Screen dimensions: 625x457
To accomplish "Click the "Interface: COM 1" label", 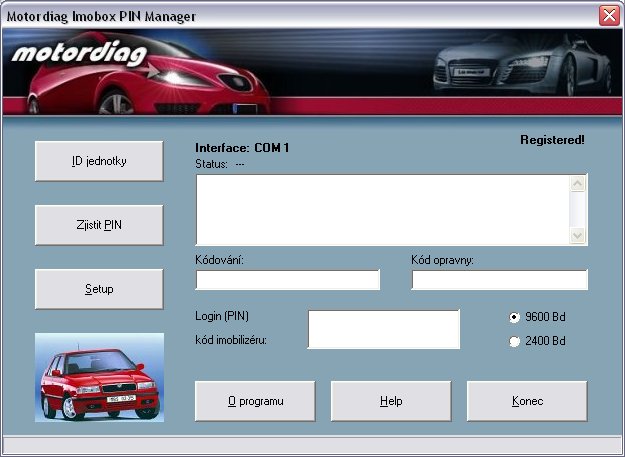I will (242, 148).
